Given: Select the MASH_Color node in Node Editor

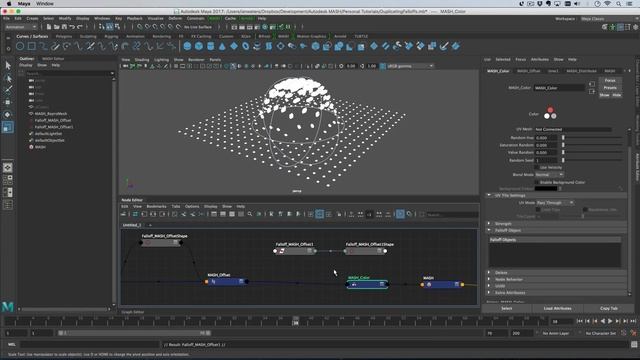Looking at the screenshot, I should point(367,284).
